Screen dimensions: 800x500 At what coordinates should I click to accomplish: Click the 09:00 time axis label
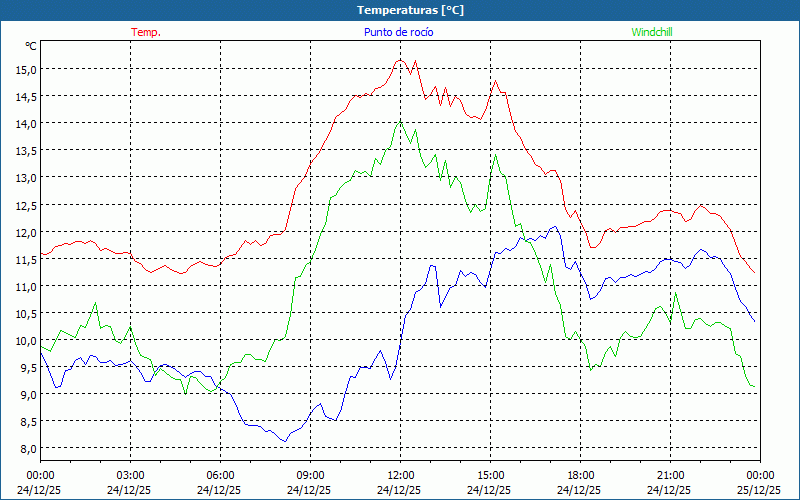tap(310, 475)
